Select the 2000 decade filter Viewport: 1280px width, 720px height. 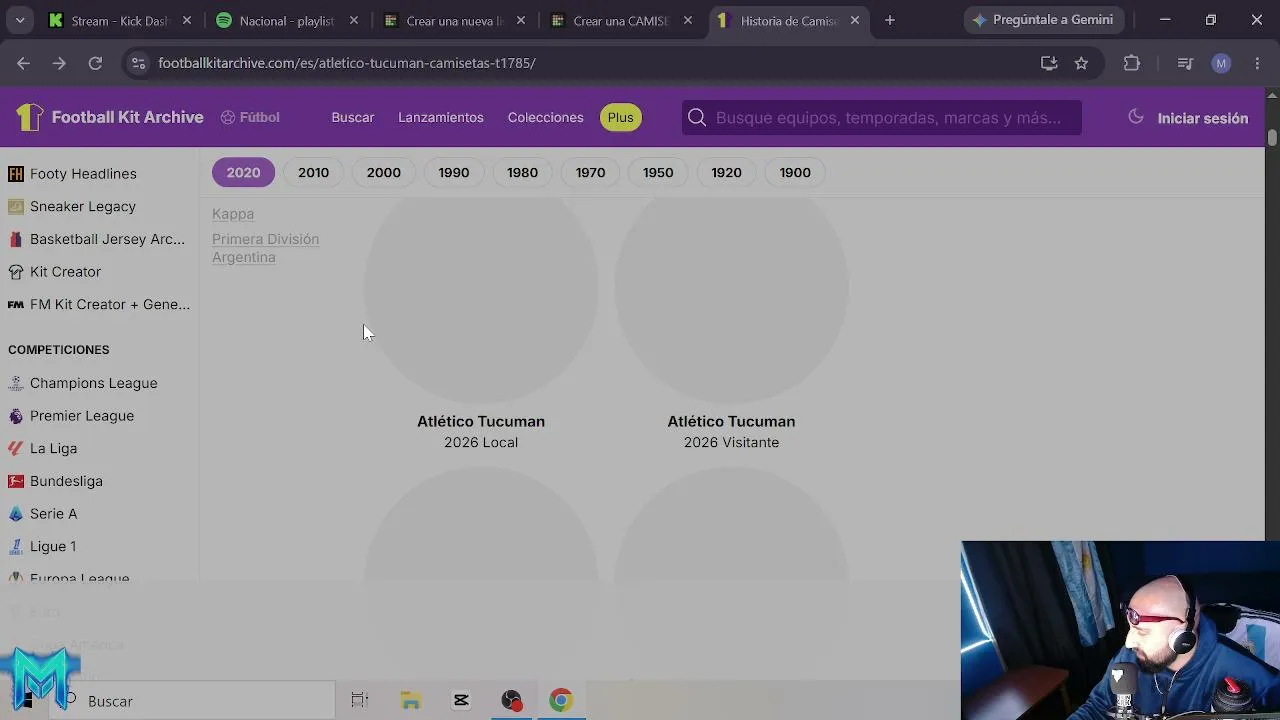(384, 172)
